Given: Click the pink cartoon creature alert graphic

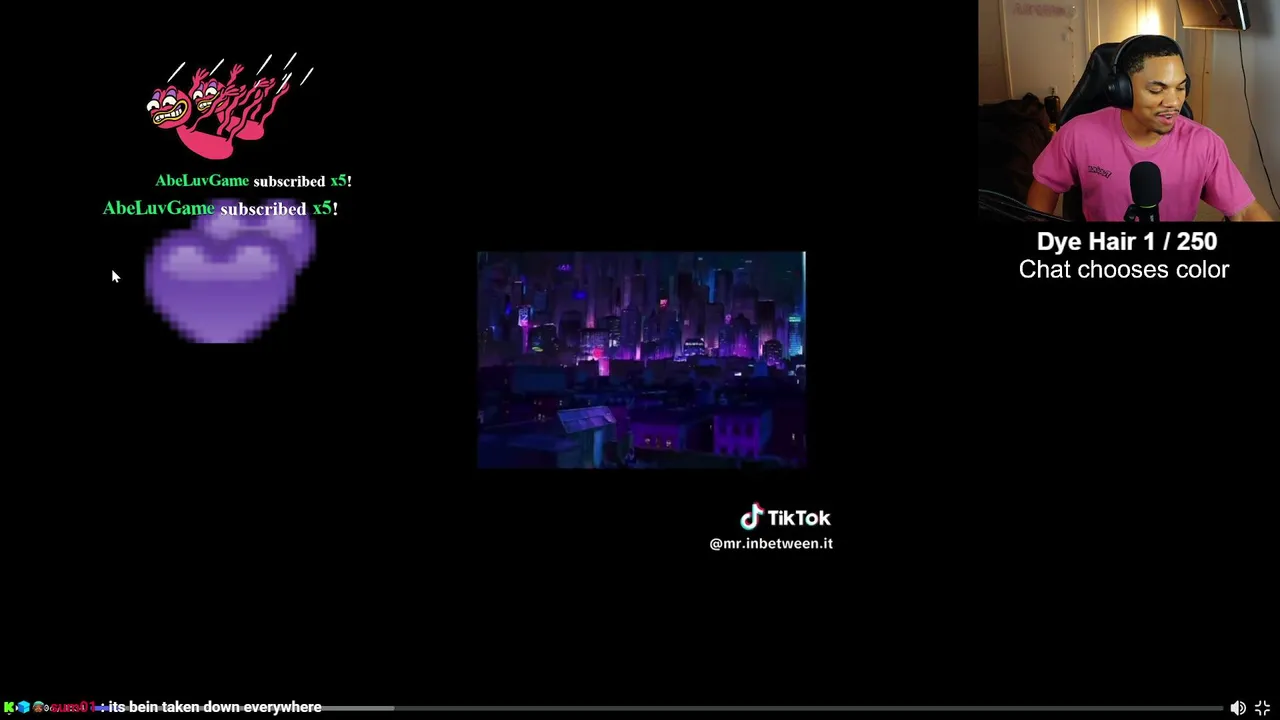Looking at the screenshot, I should (x=229, y=106).
